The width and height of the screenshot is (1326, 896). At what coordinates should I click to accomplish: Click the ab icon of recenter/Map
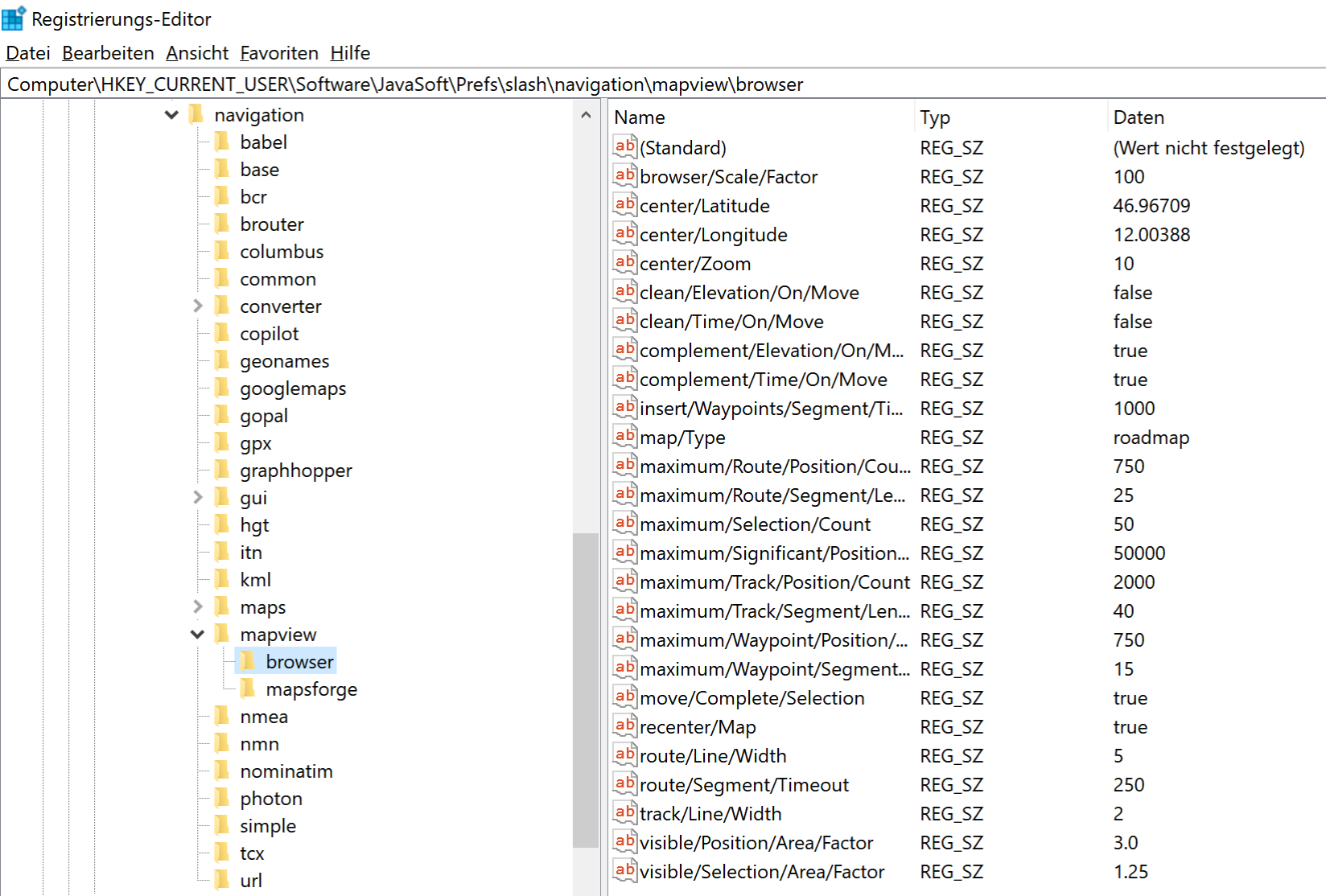(x=624, y=726)
